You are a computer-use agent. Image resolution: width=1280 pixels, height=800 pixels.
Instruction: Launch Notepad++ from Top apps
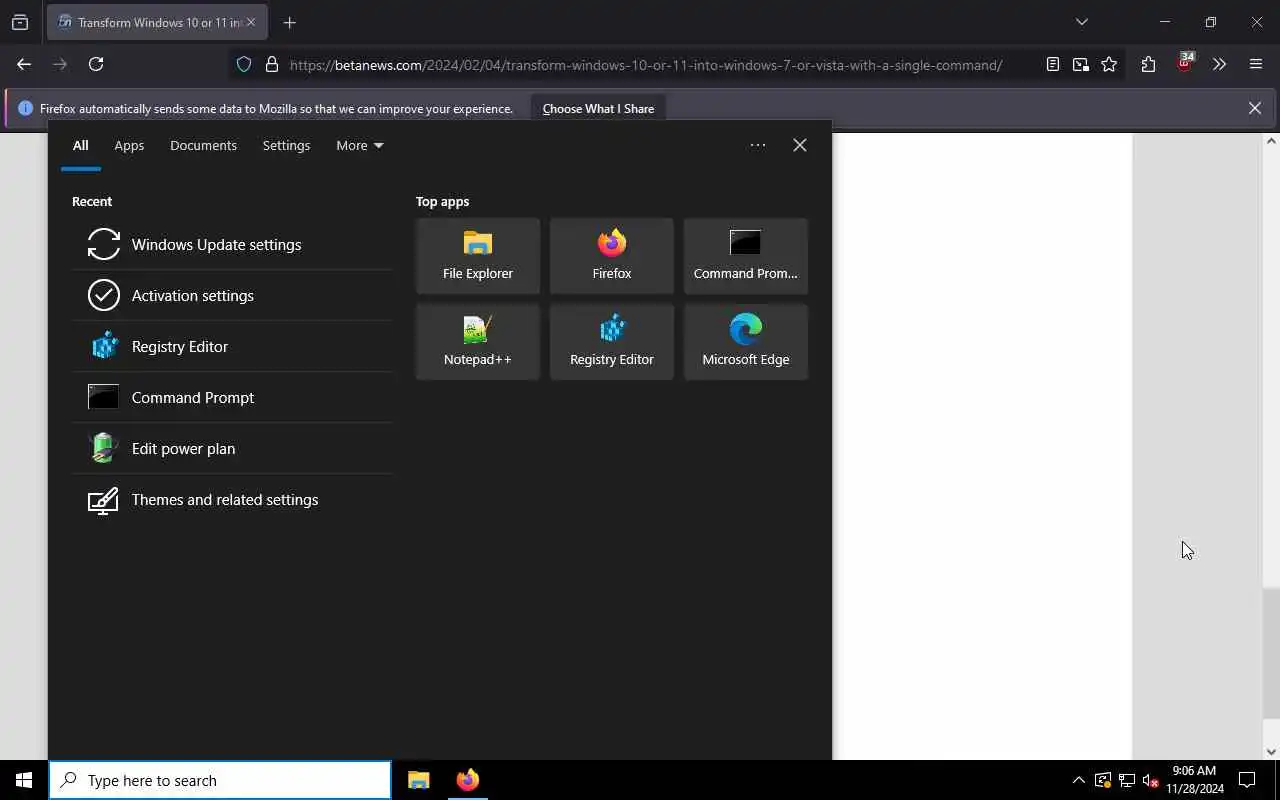click(478, 342)
